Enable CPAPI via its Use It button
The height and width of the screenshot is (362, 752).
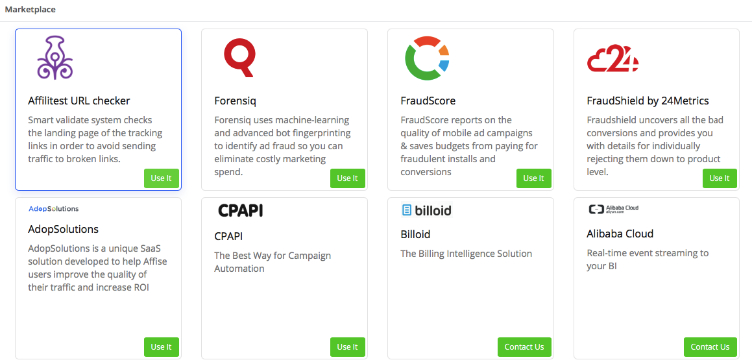point(347,347)
